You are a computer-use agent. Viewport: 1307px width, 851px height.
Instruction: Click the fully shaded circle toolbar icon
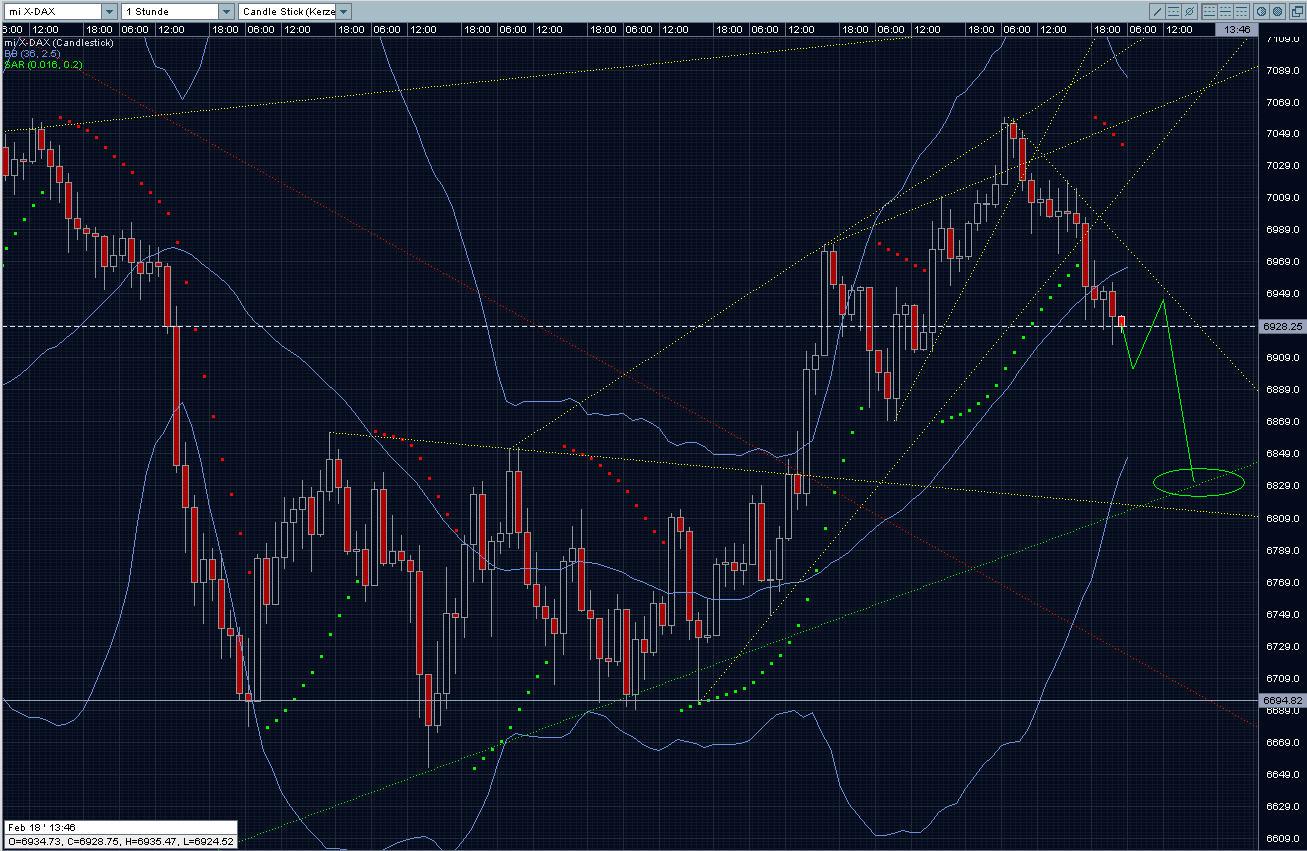tap(1278, 12)
